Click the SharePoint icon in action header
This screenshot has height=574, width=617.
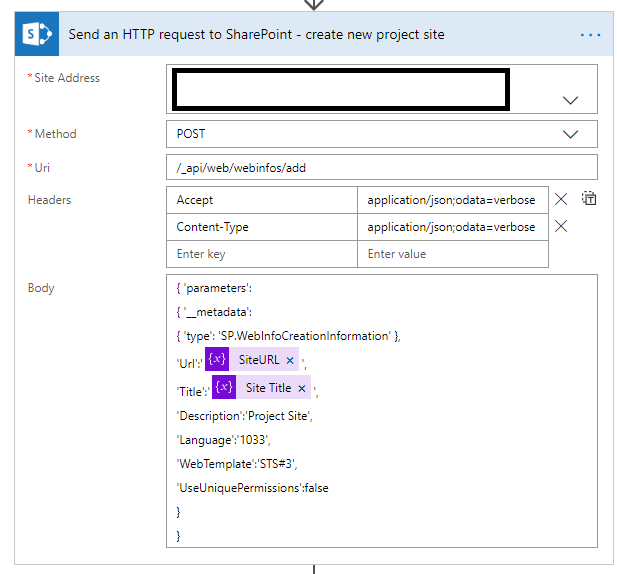(37, 35)
